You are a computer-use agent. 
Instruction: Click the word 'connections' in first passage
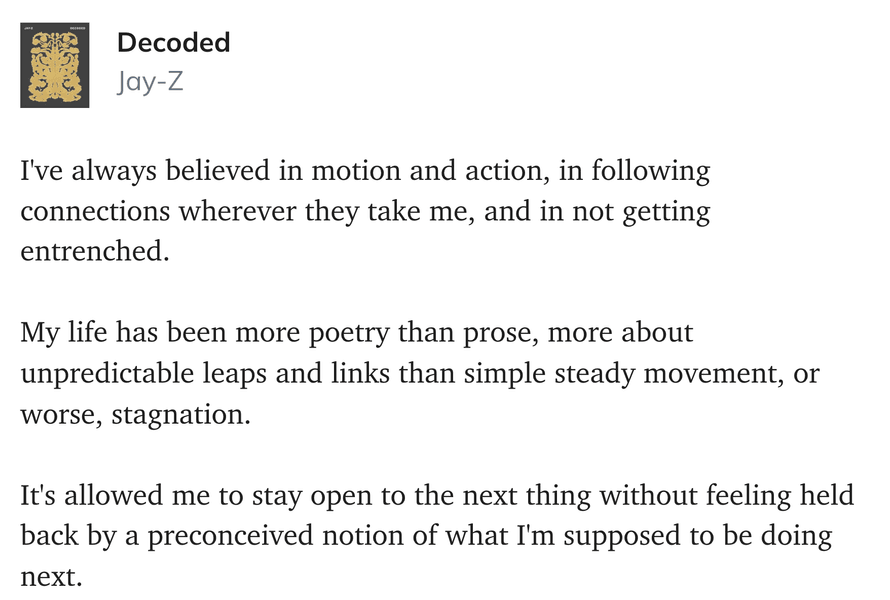(x=95, y=211)
